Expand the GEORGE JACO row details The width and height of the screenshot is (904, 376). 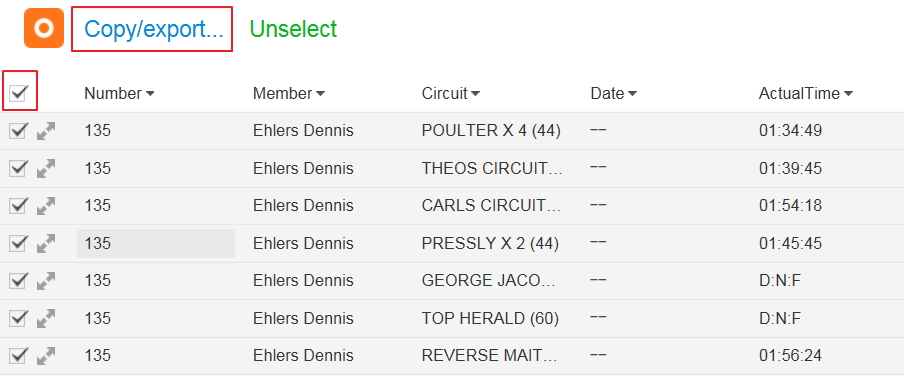click(46, 281)
